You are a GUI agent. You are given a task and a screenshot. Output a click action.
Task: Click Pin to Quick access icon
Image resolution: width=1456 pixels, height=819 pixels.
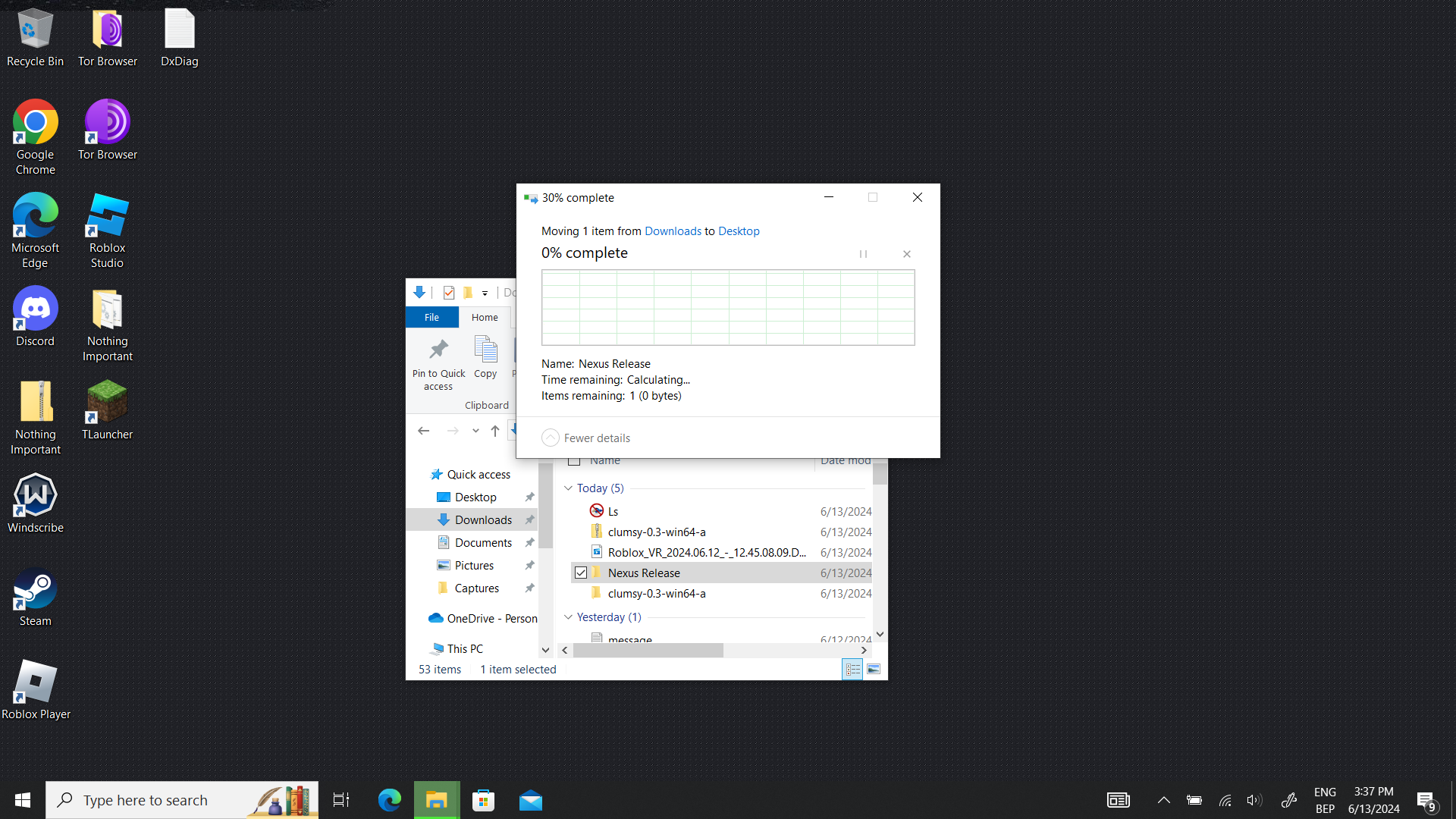click(x=438, y=350)
